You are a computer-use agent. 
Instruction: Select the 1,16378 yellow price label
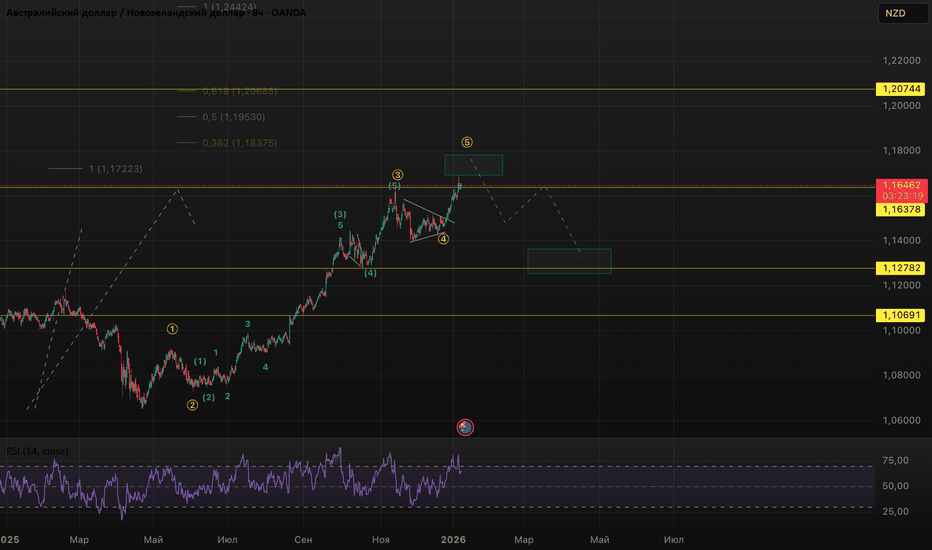[x=901, y=209]
